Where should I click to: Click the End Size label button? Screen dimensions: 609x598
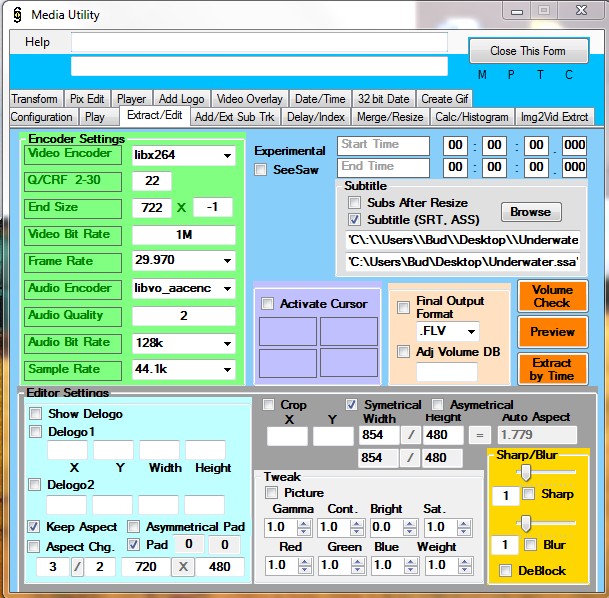(72, 208)
